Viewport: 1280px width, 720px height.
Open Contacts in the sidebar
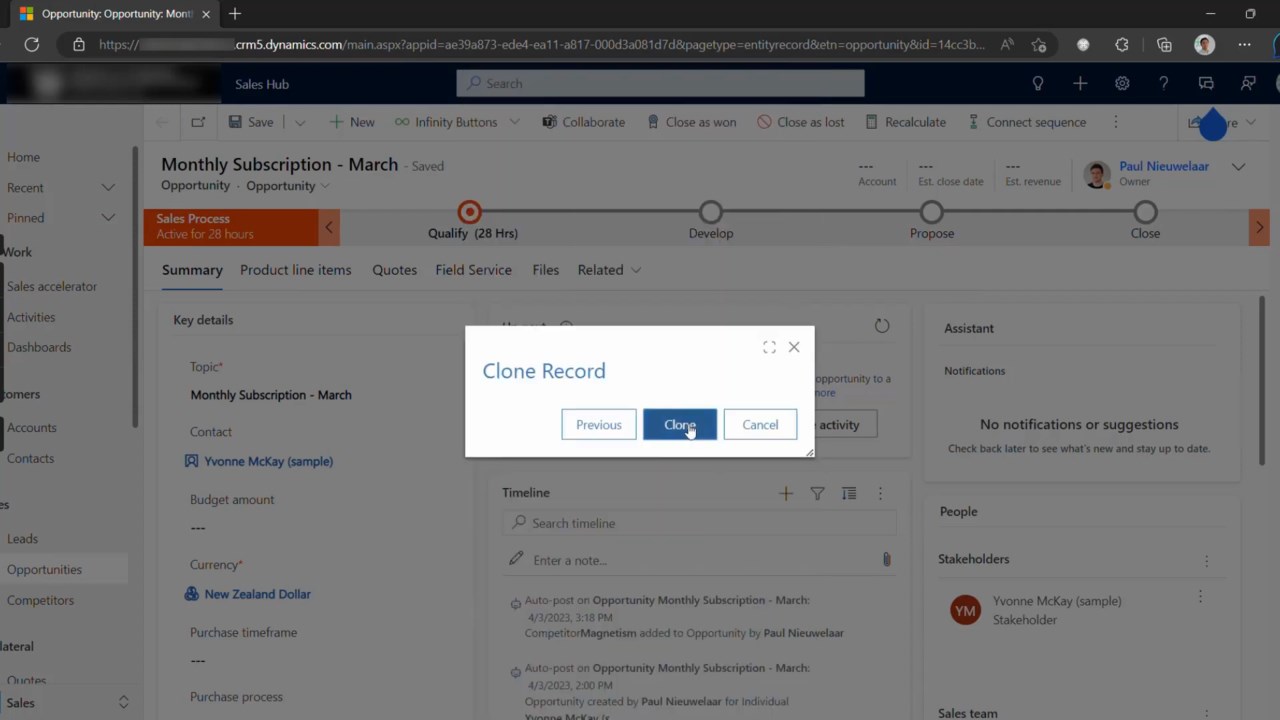tap(31, 458)
